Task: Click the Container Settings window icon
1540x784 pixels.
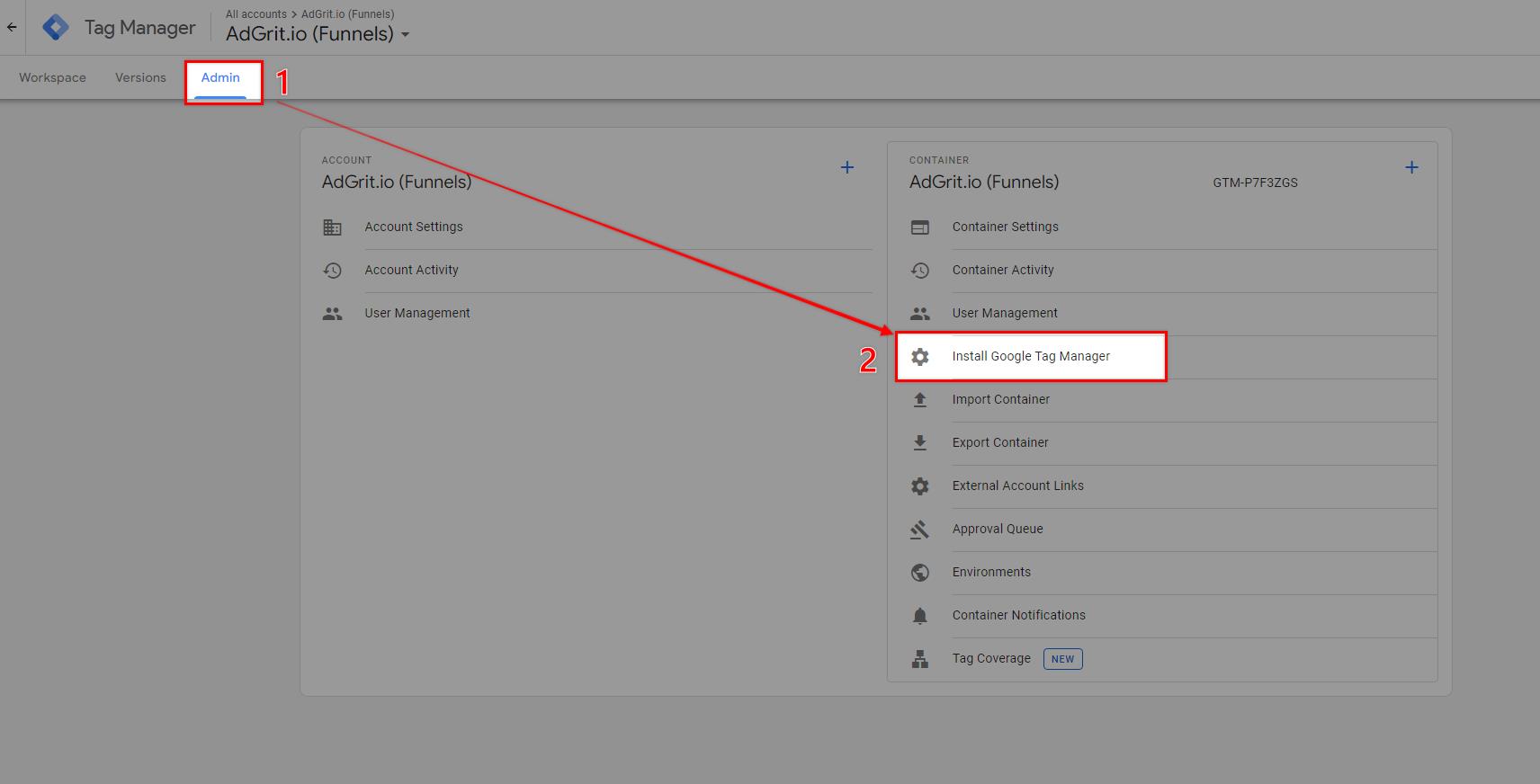Action: tap(919, 227)
